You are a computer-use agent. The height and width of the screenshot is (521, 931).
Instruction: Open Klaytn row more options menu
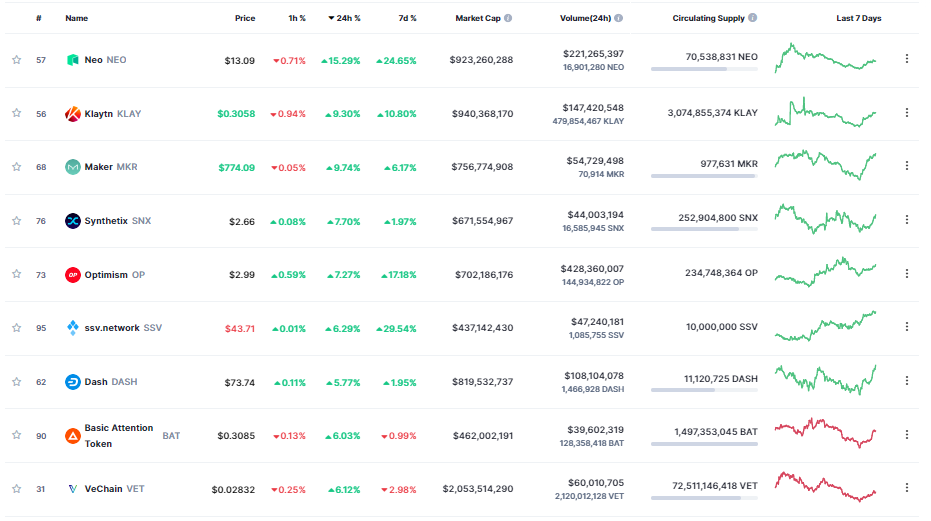pyautogui.click(x=907, y=112)
